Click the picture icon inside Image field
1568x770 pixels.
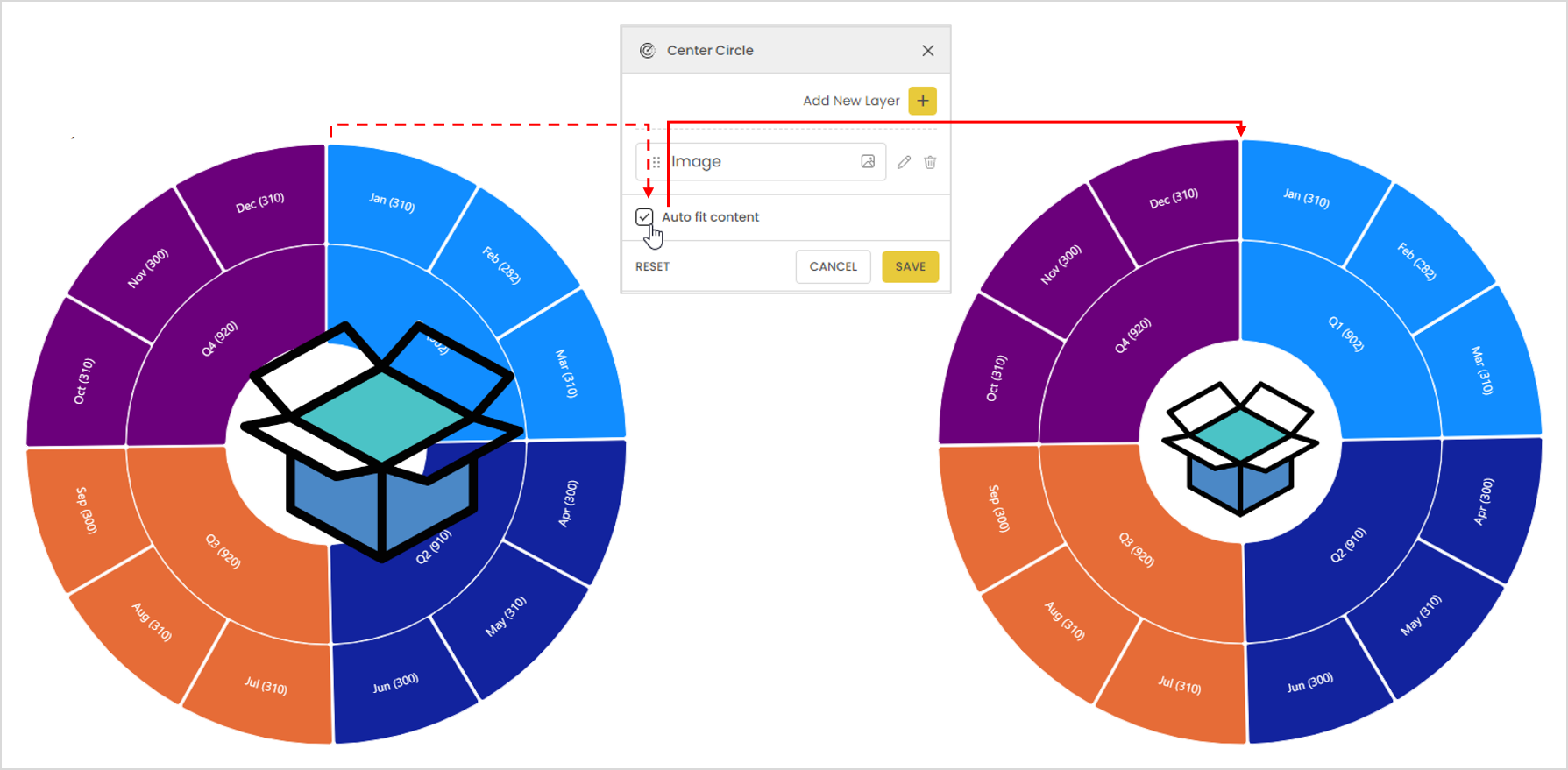click(868, 161)
